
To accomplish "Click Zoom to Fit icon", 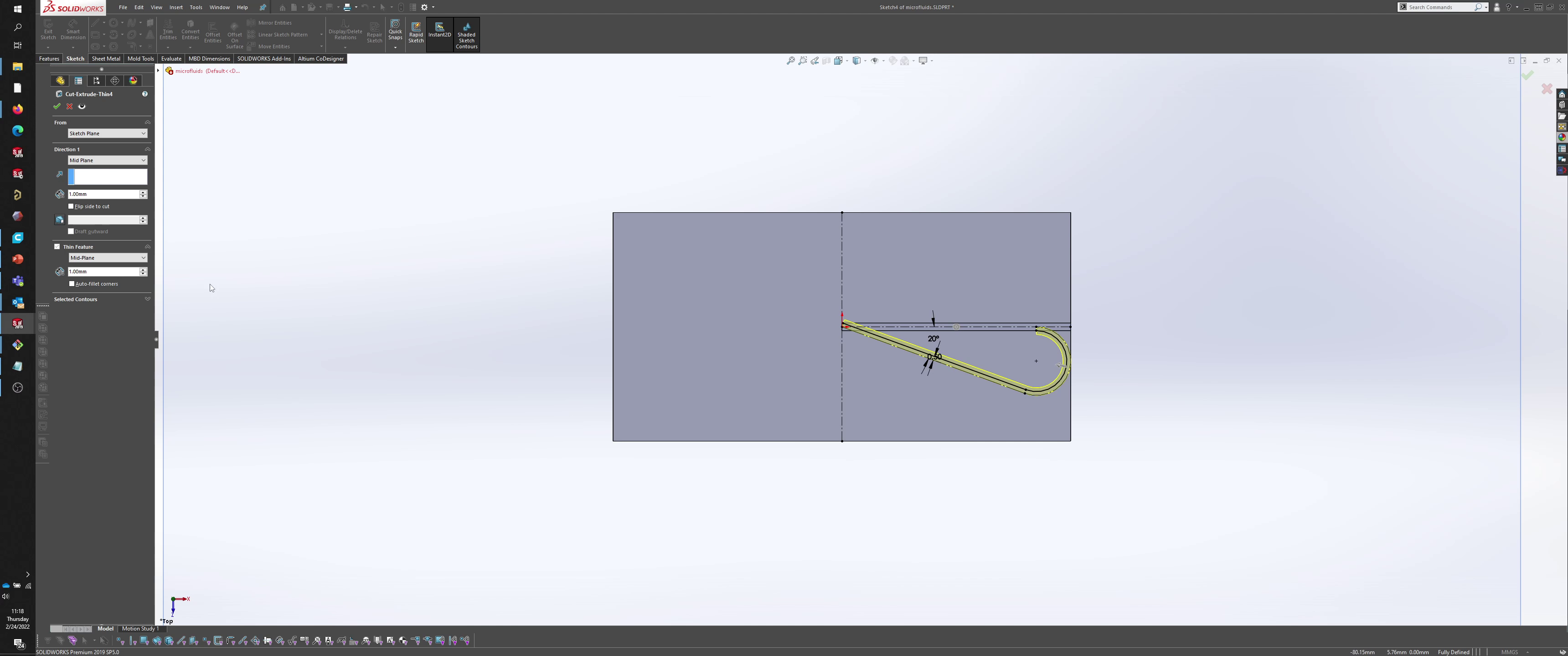I will click(791, 60).
